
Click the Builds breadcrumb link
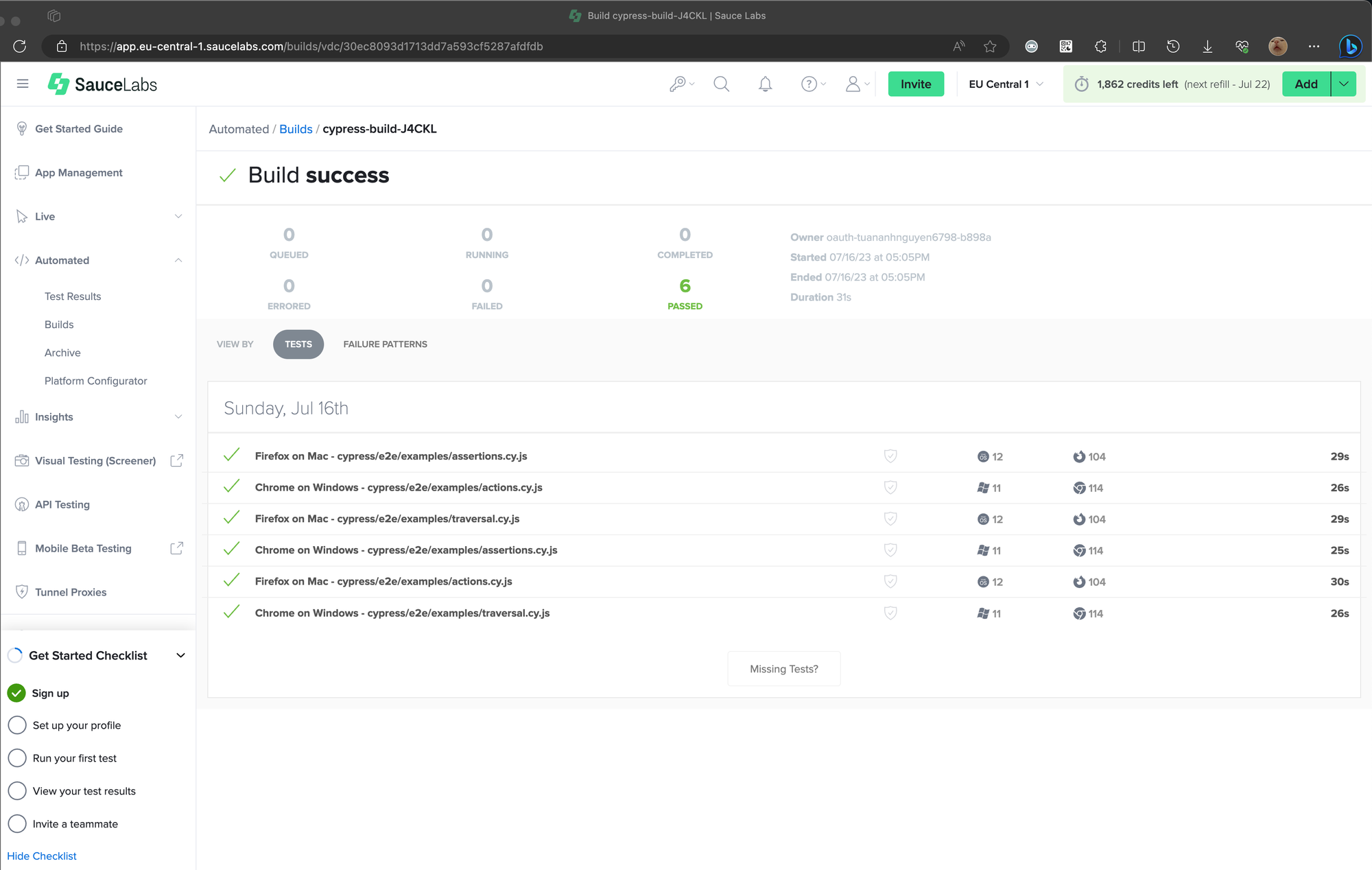tap(296, 129)
